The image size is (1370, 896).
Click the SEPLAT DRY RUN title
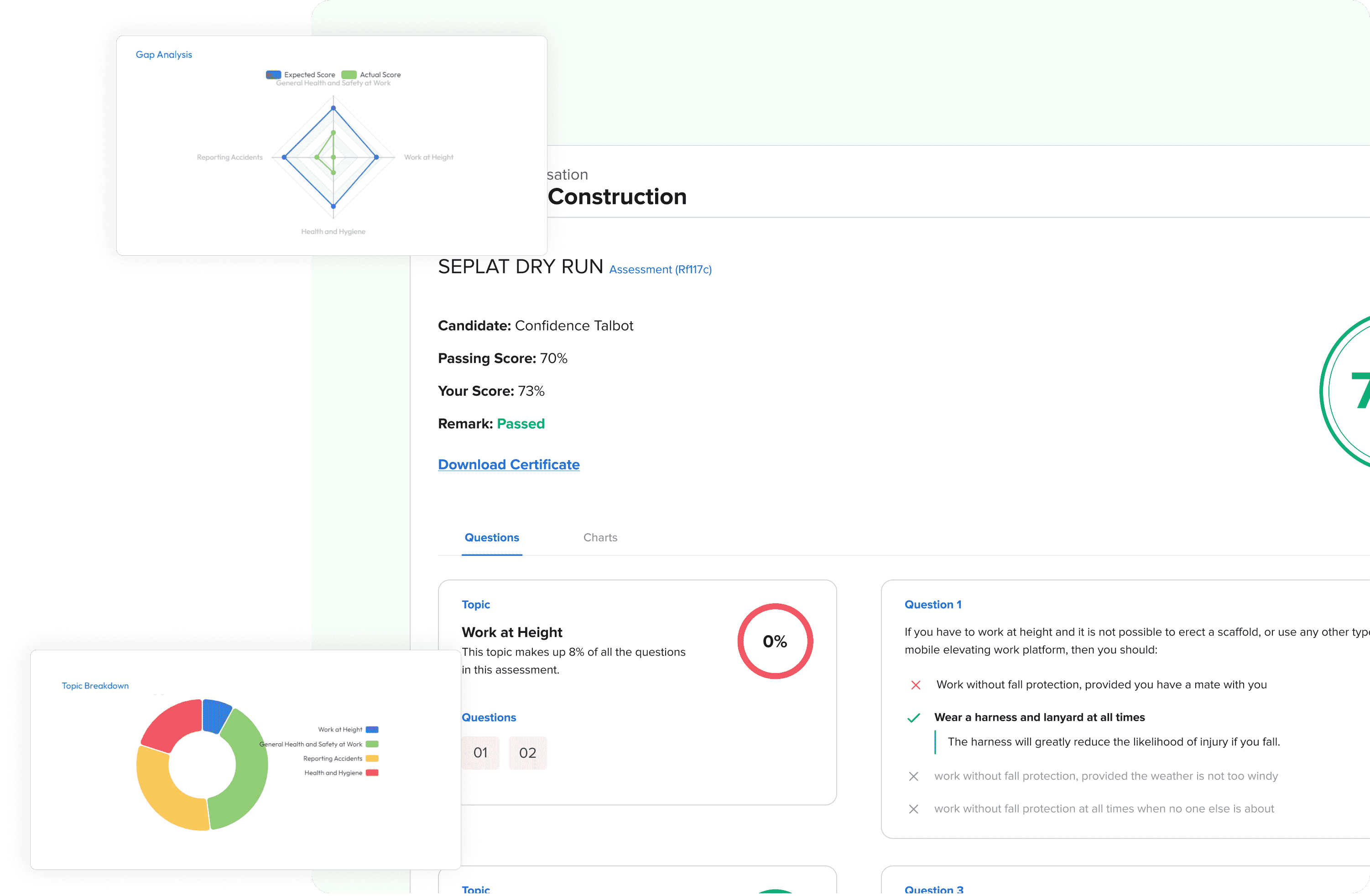coord(520,266)
